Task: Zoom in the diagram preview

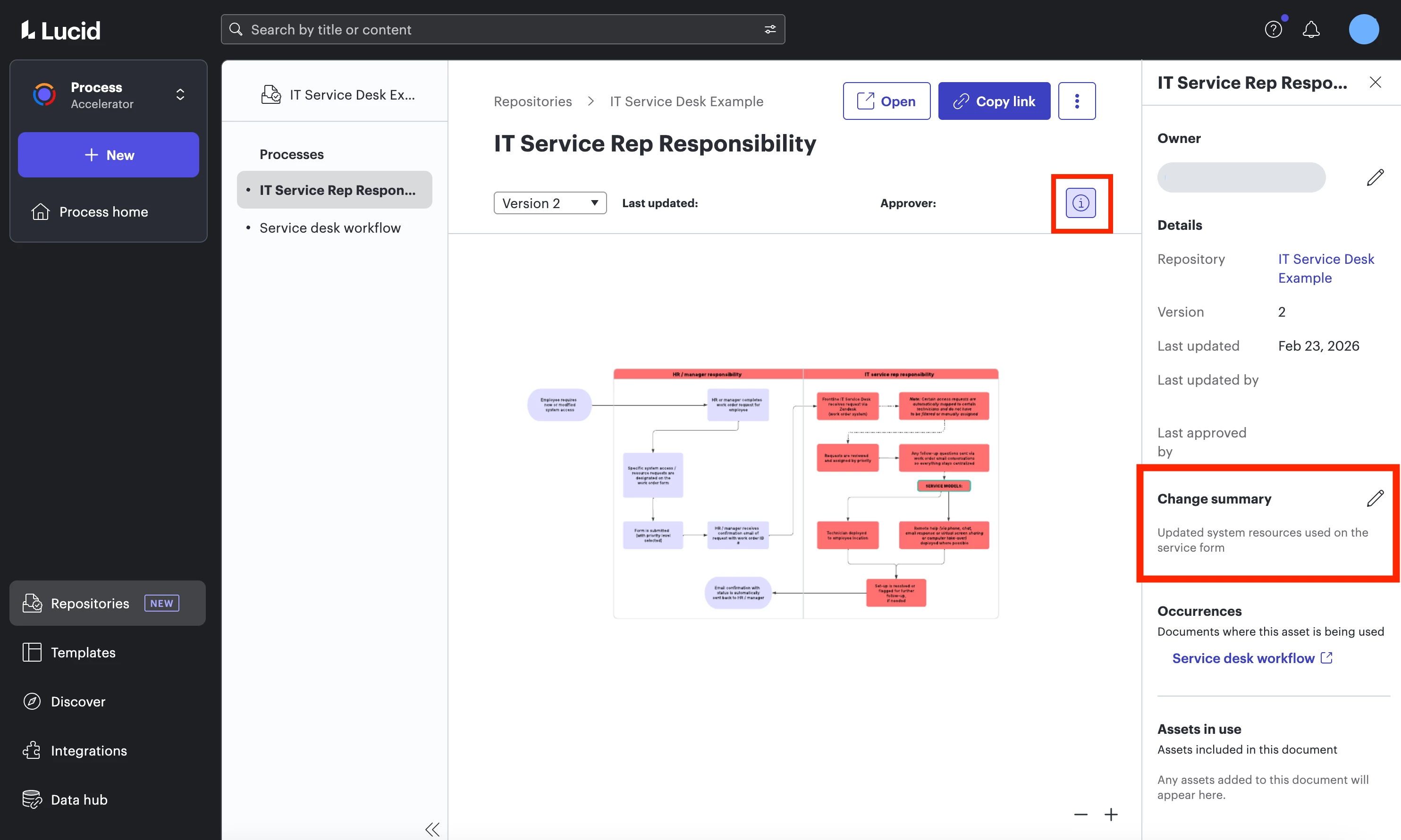Action: [x=1111, y=815]
